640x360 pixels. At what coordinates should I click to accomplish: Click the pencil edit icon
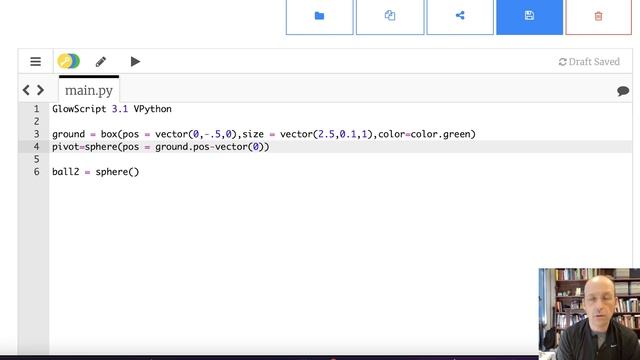(x=101, y=62)
